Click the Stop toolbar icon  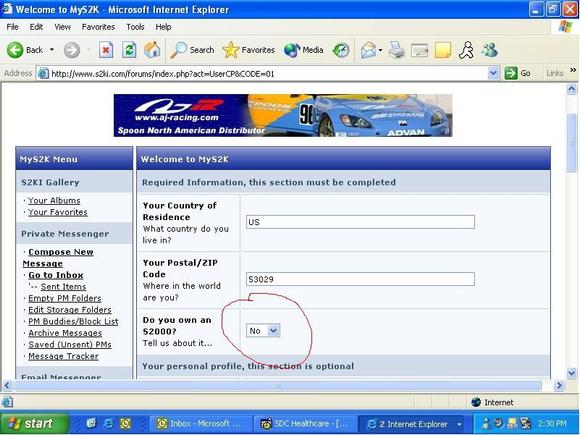(x=106, y=50)
